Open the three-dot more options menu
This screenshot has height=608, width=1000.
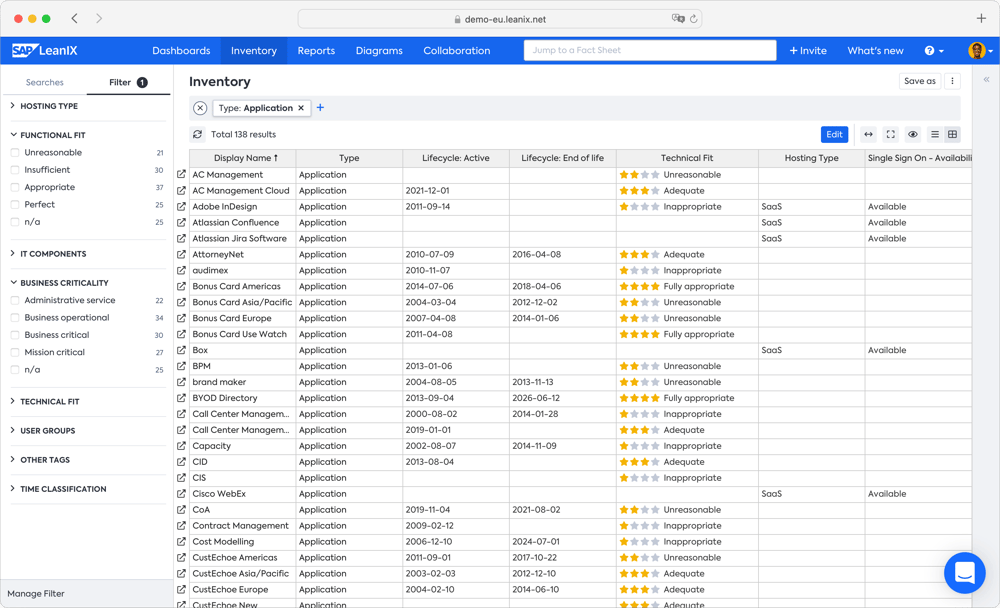point(952,82)
